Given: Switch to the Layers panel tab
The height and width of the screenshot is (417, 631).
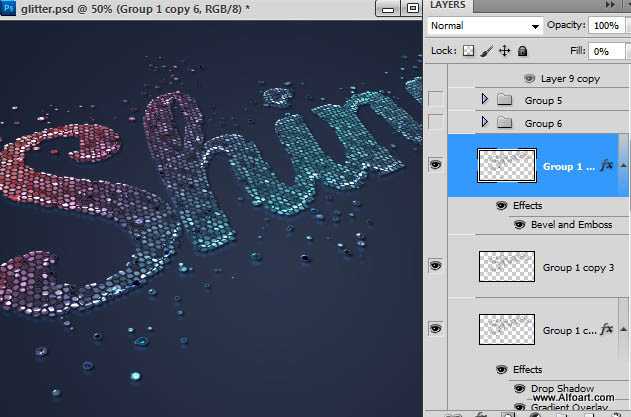Looking at the screenshot, I should (x=449, y=6).
